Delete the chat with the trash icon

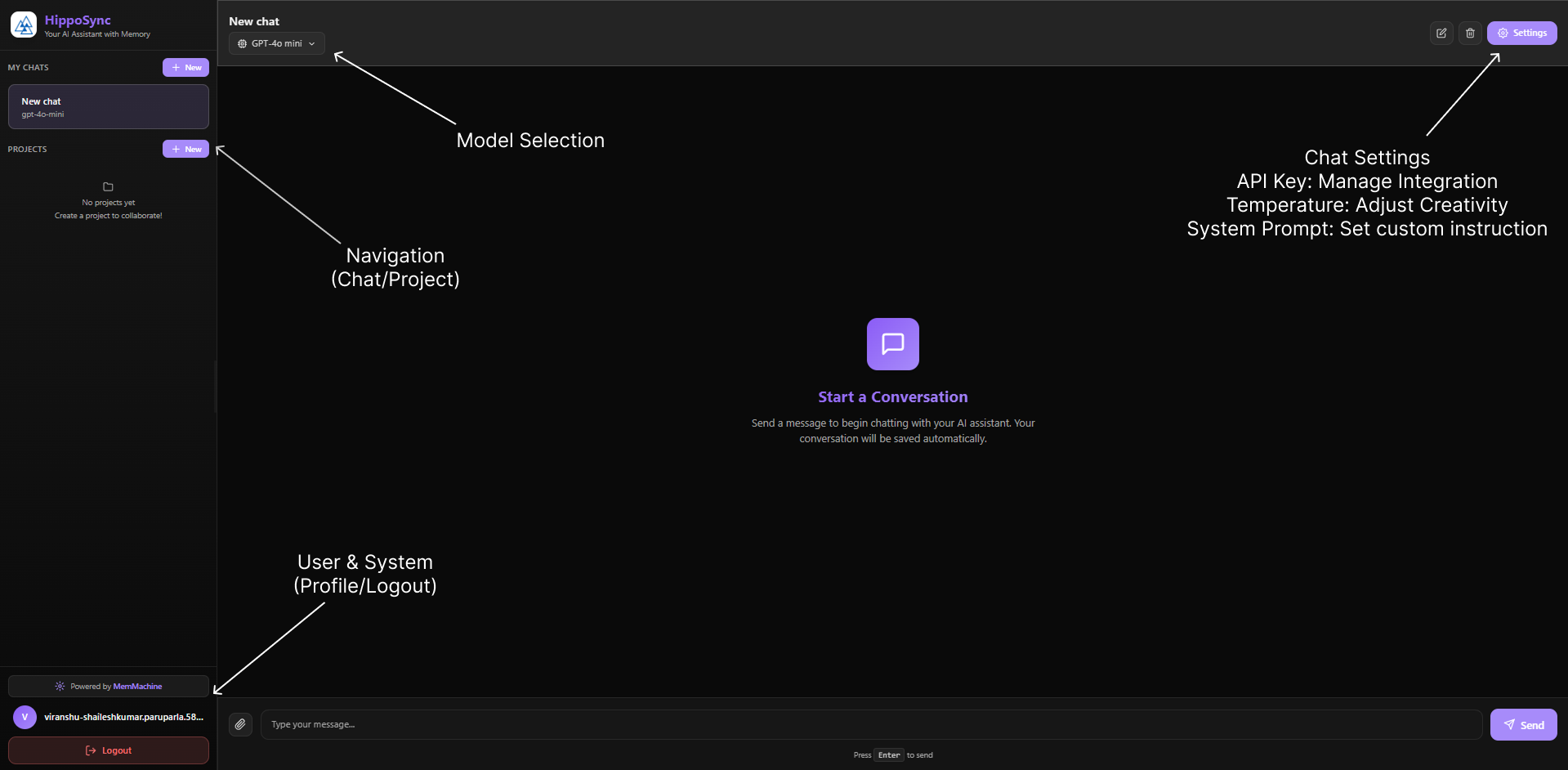click(1470, 34)
